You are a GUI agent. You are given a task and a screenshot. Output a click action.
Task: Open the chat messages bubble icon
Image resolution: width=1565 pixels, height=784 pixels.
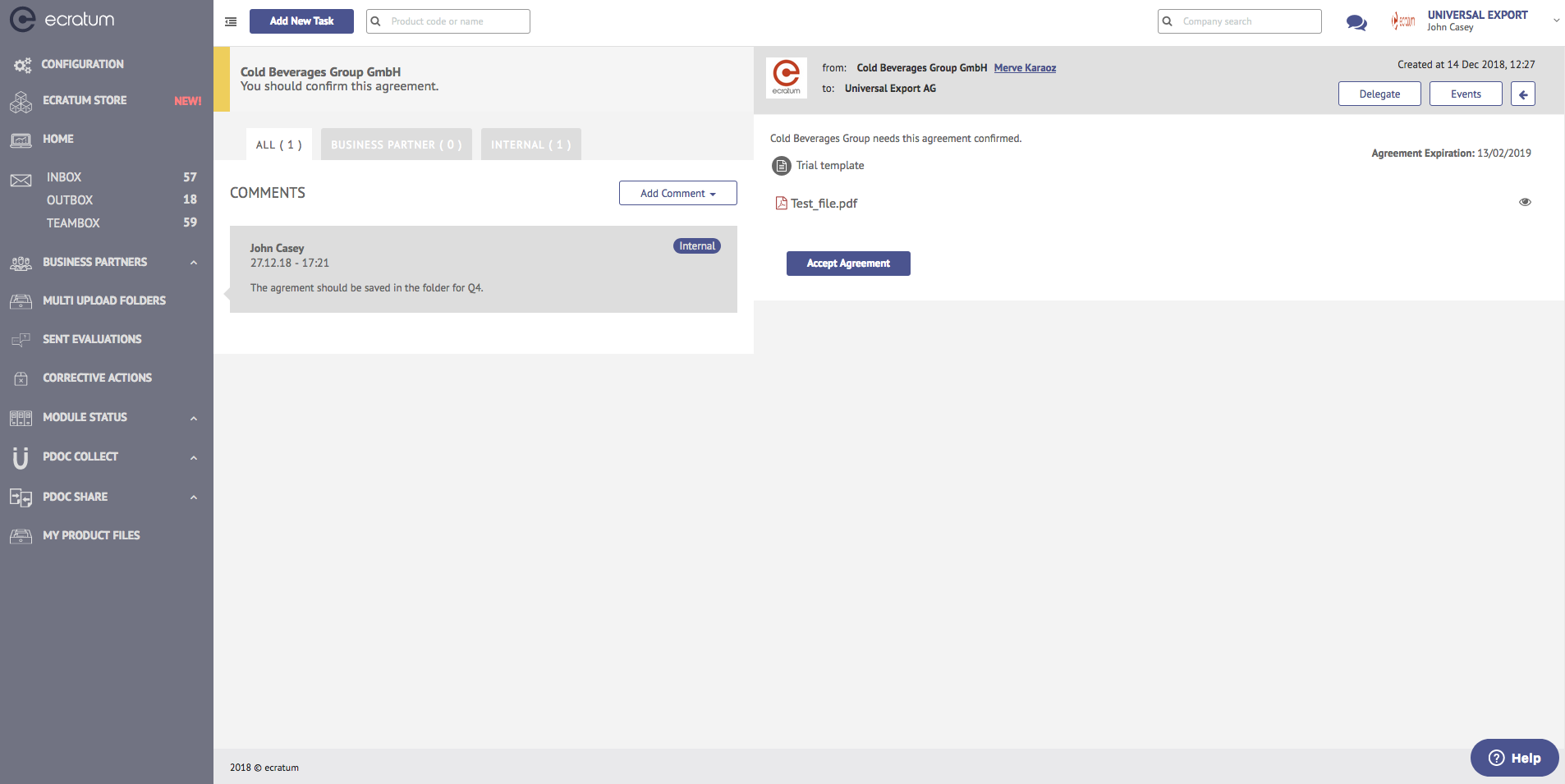click(1356, 23)
